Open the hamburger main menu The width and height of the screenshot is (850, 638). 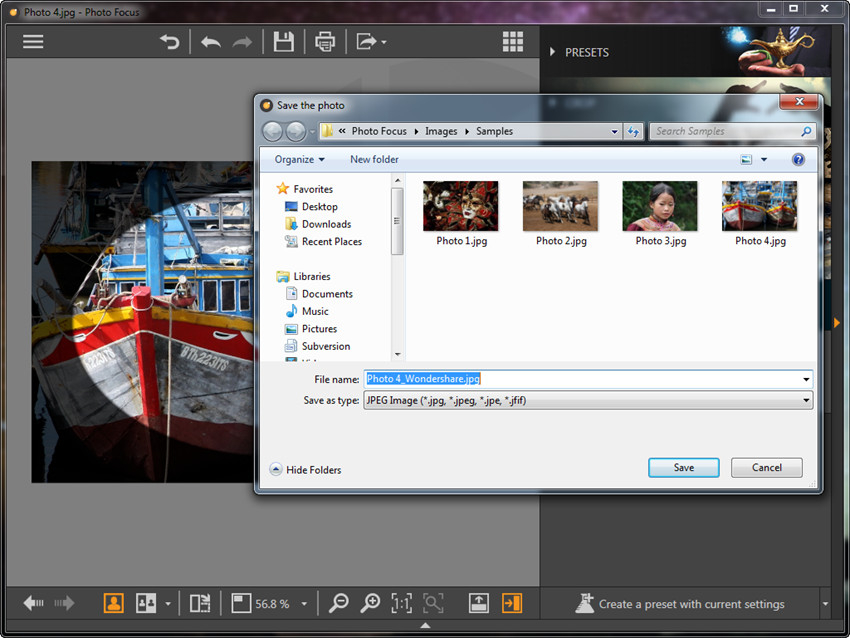pos(33,42)
